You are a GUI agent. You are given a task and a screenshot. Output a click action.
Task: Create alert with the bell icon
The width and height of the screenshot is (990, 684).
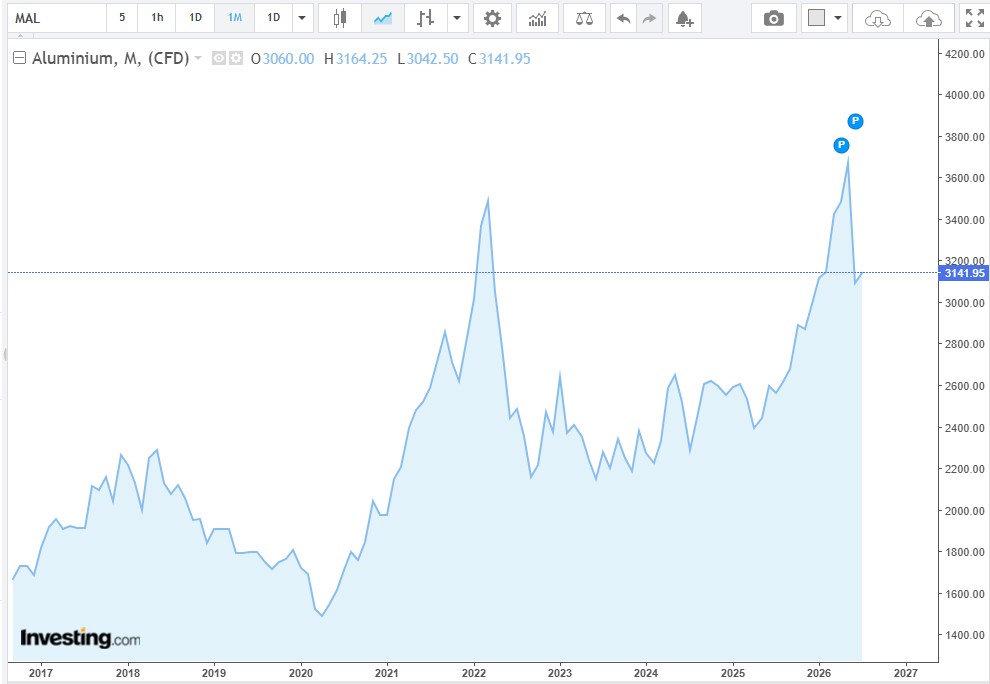click(684, 18)
